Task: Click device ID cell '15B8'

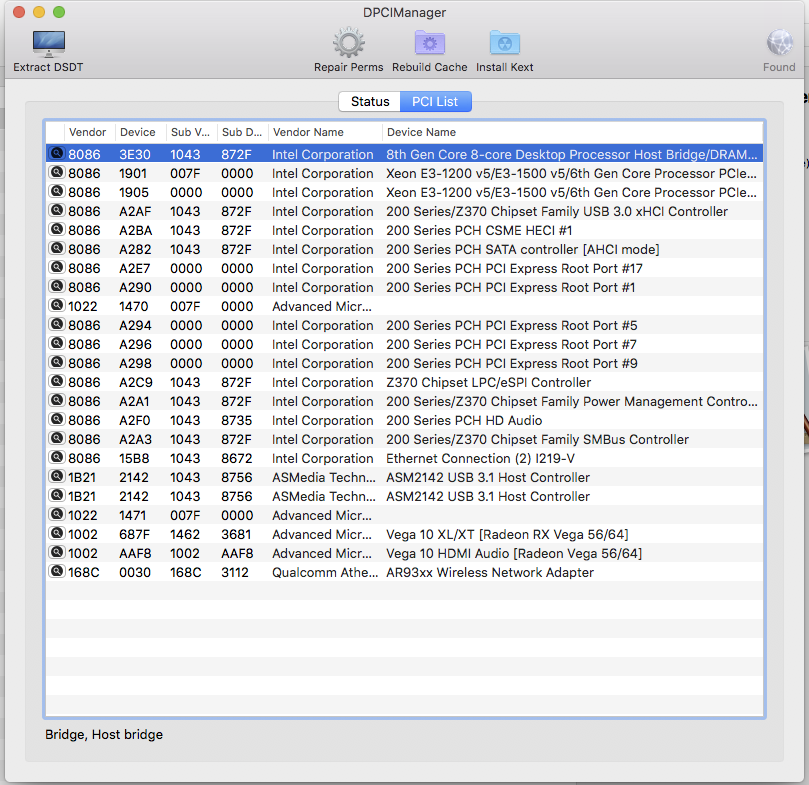Action: tap(134, 458)
